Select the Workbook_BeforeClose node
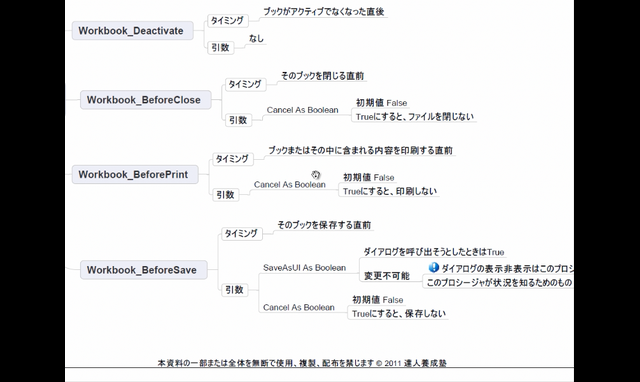 [145, 100]
